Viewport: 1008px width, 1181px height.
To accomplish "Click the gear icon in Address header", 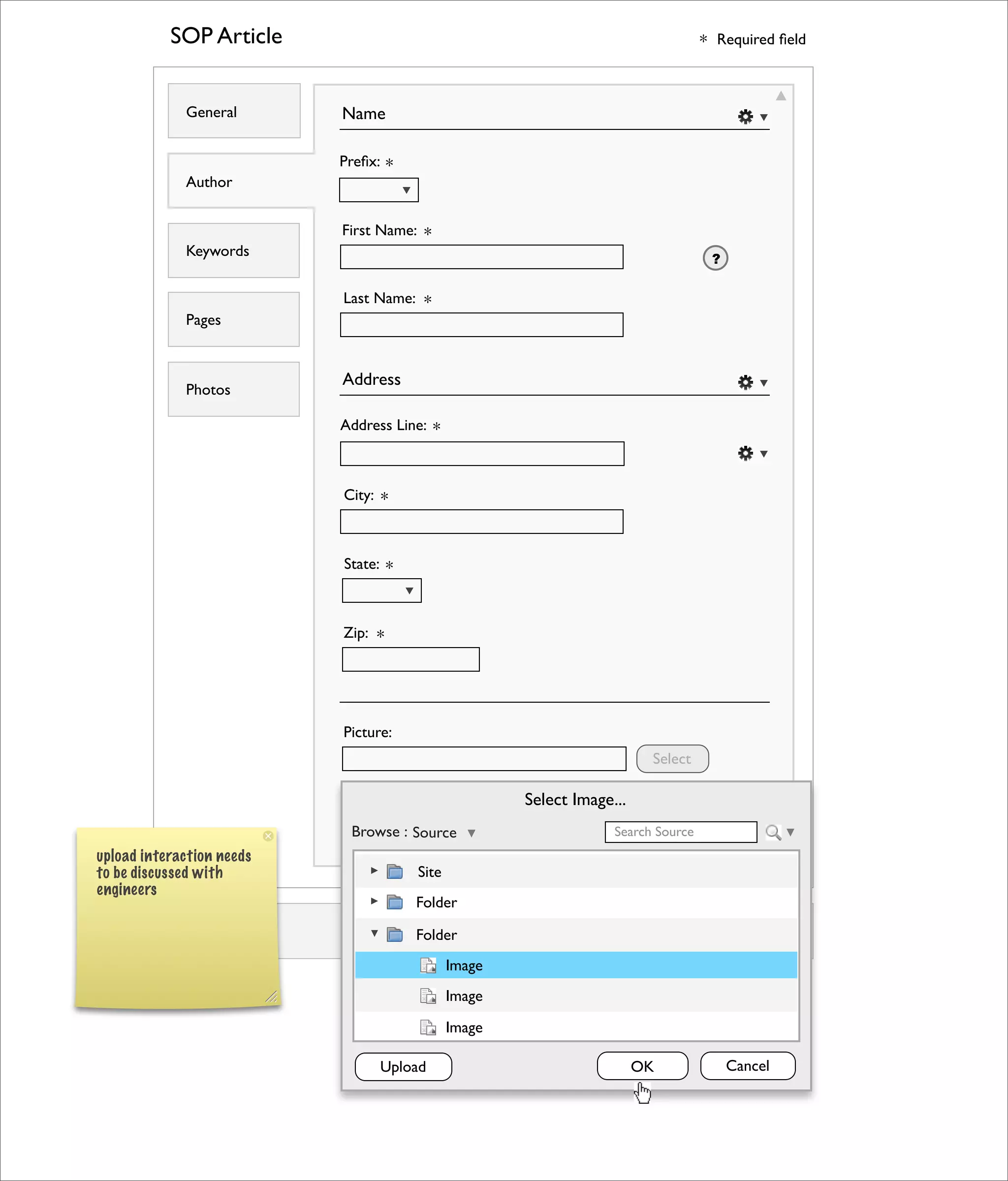I will click(x=745, y=382).
